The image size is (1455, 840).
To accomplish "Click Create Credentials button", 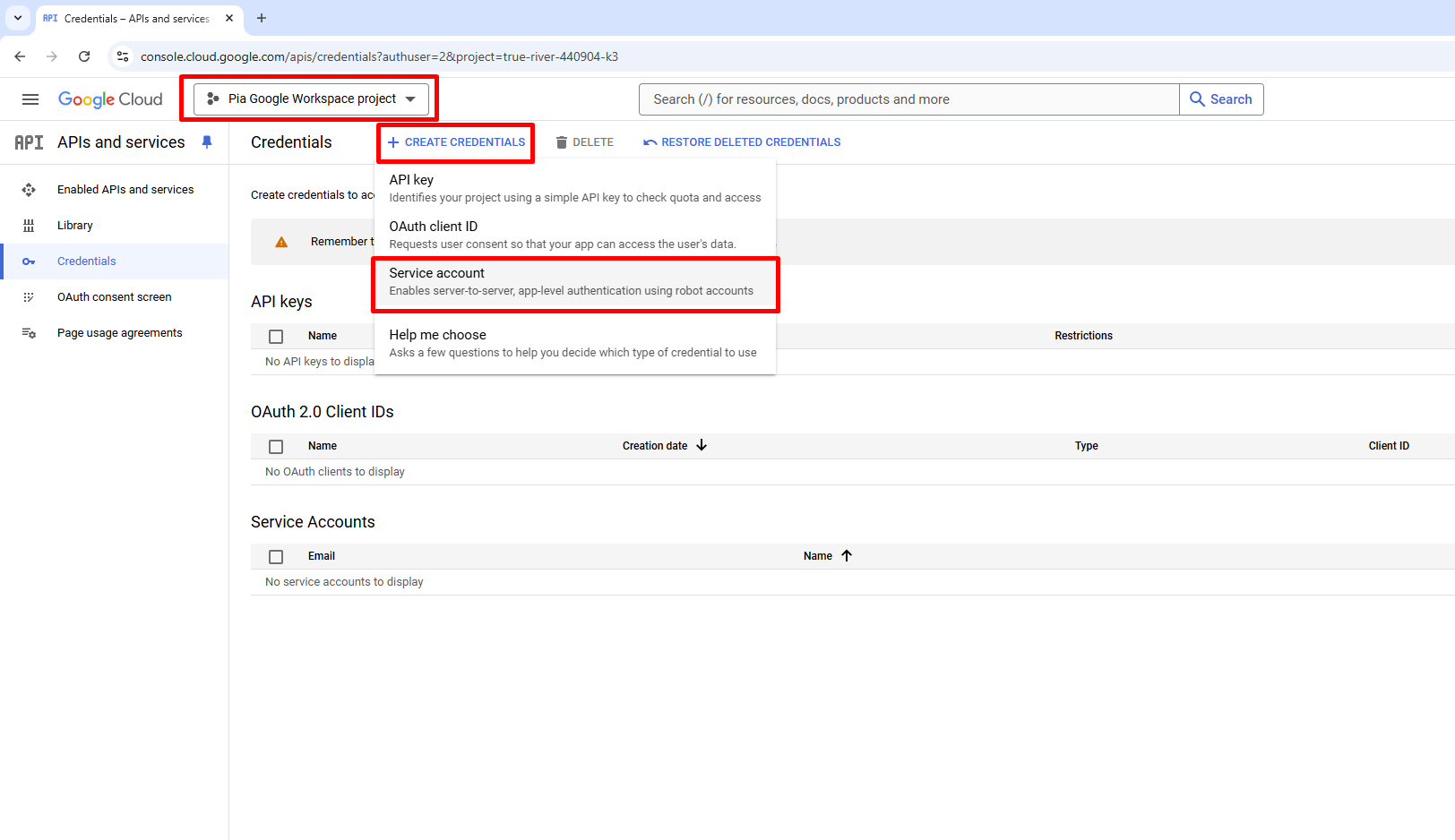I will (x=456, y=142).
